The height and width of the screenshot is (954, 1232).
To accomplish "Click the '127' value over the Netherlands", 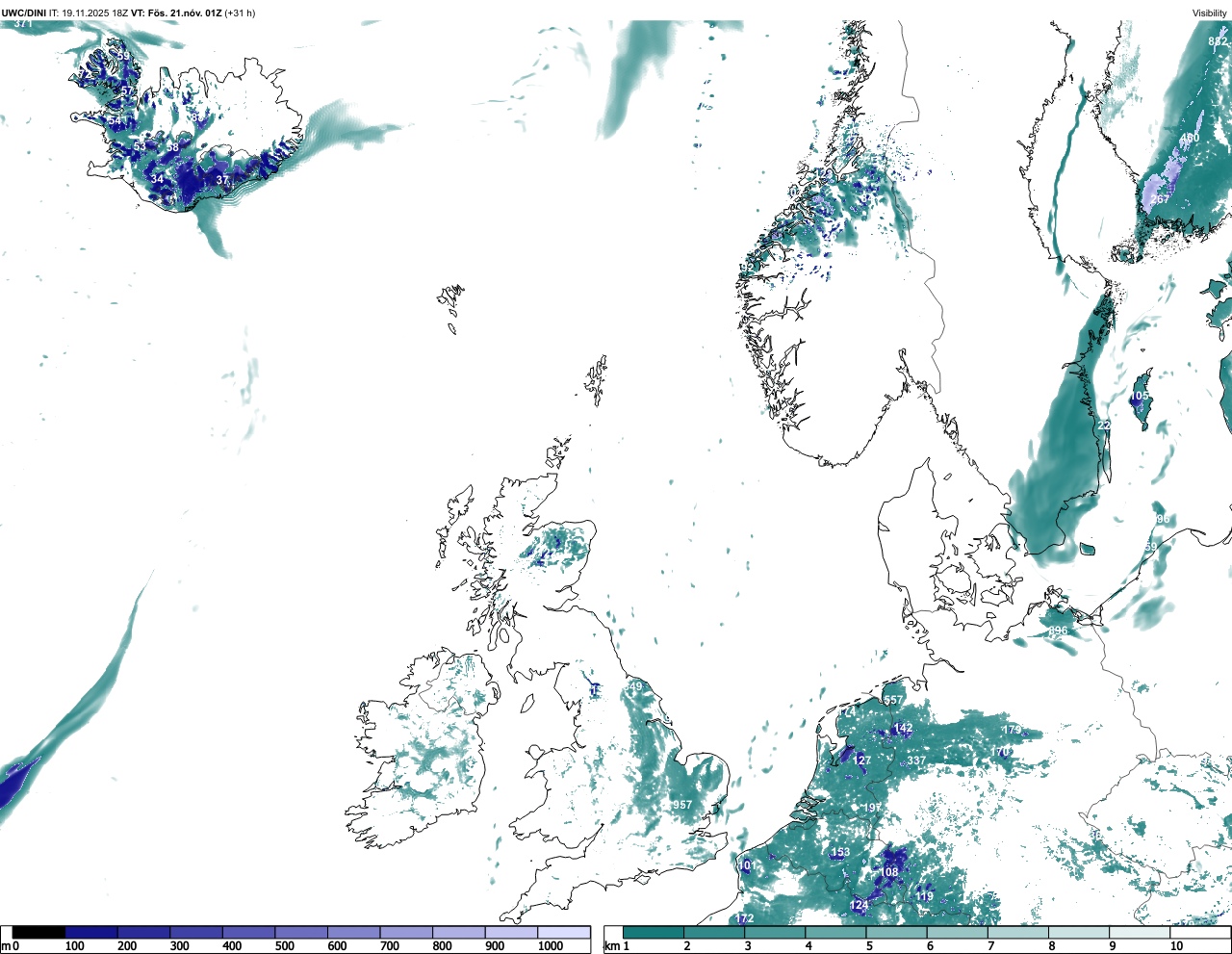I will click(861, 760).
